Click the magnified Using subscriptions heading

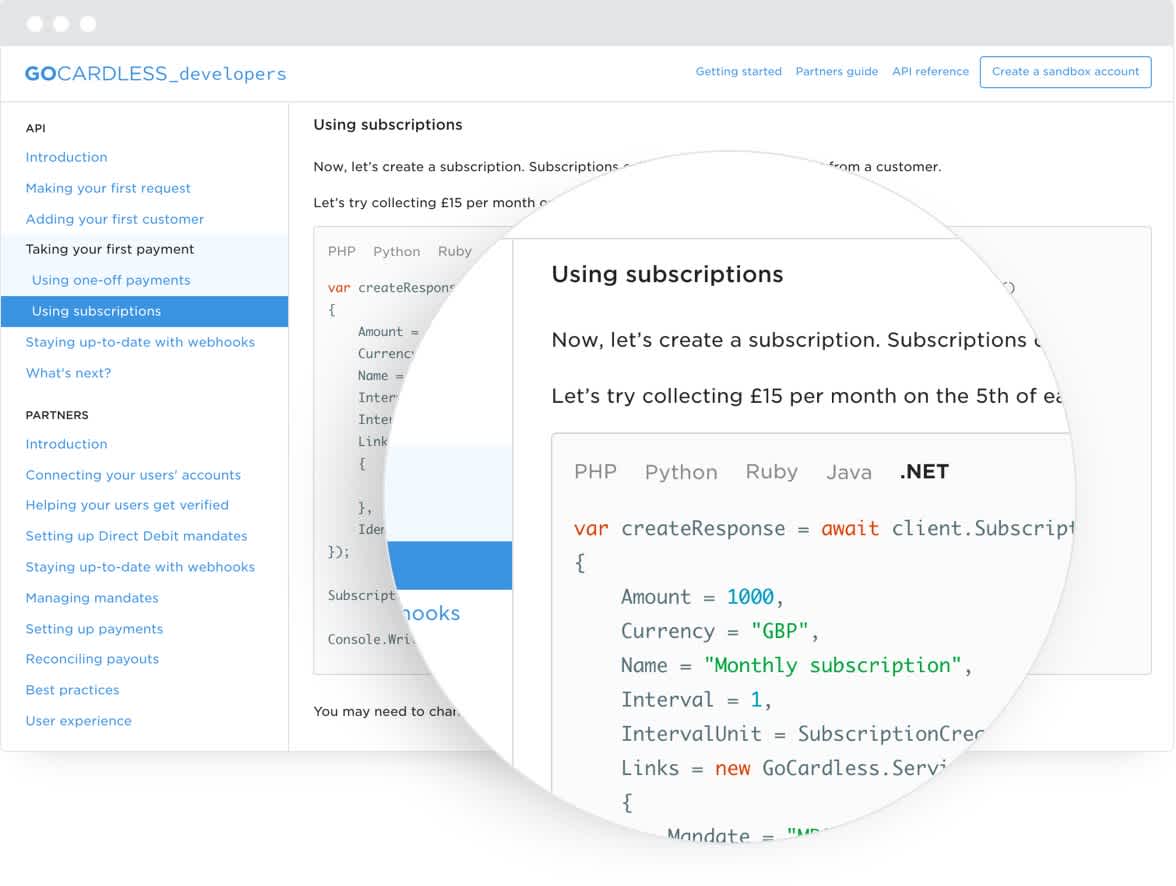[668, 274]
